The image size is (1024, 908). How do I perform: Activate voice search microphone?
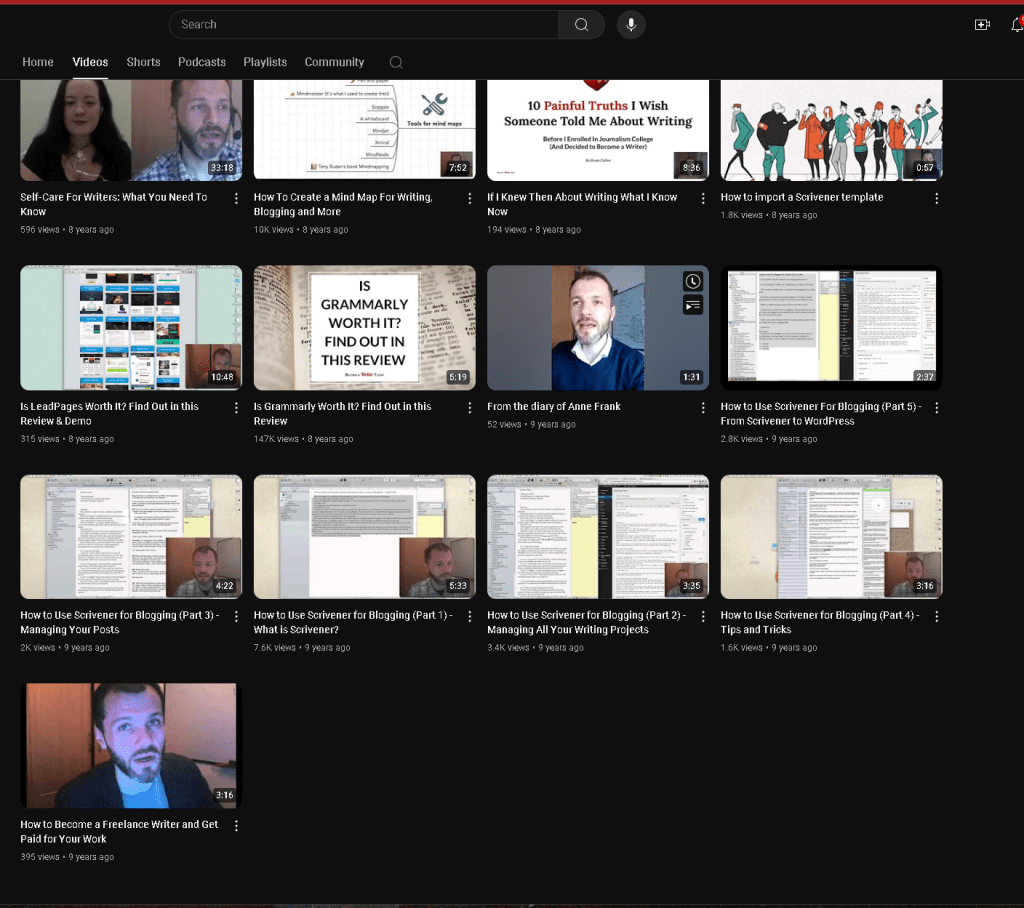click(x=631, y=25)
